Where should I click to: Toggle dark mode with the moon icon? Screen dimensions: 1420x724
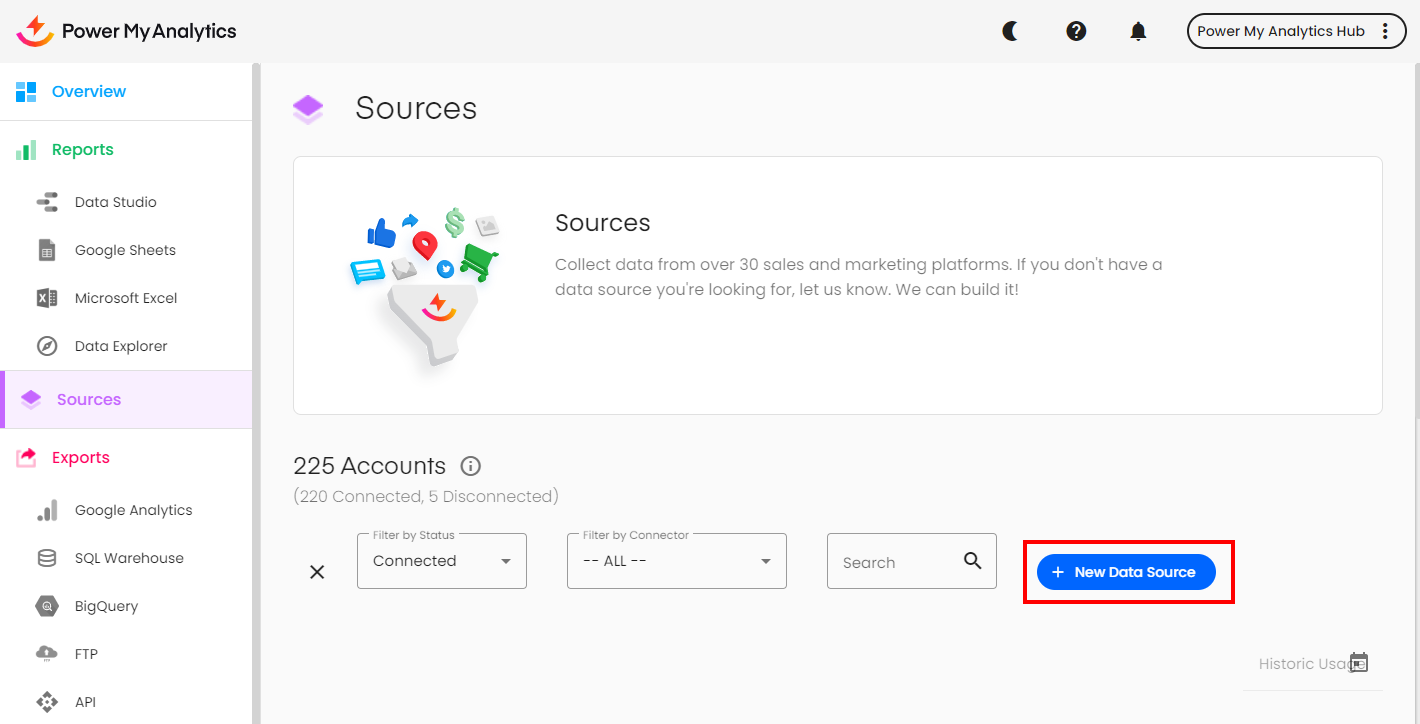click(1011, 31)
